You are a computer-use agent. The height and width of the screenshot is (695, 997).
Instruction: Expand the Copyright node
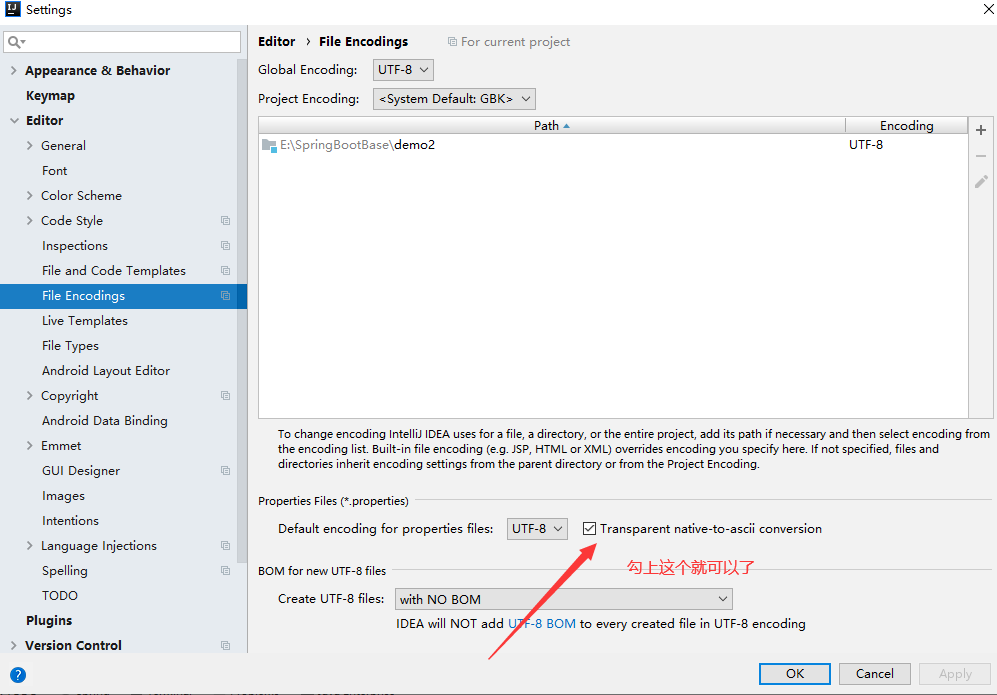pos(29,396)
